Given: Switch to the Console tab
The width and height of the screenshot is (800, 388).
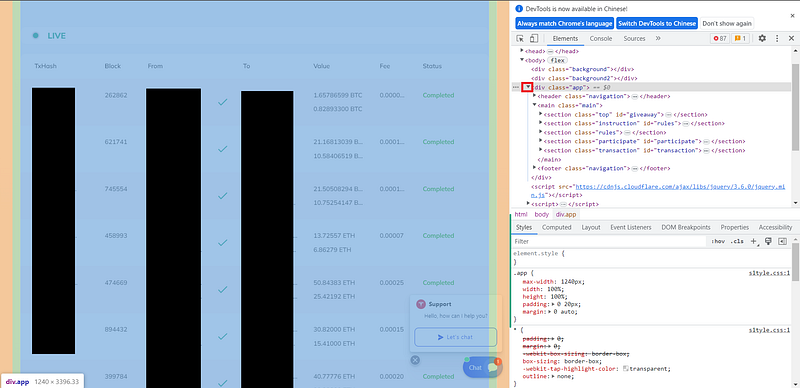Looking at the screenshot, I should (601, 38).
